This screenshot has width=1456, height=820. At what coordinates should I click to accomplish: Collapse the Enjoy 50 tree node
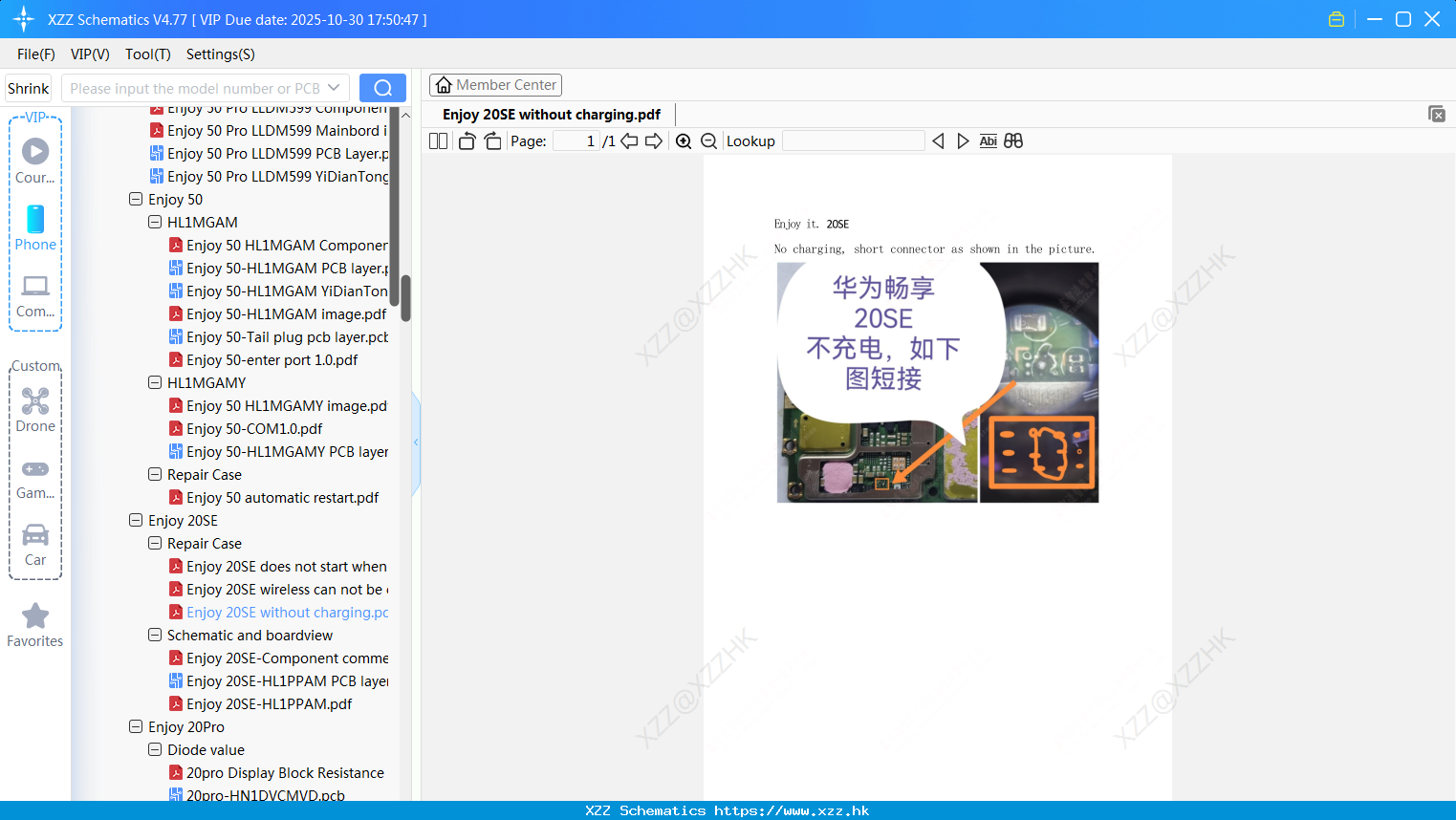point(136,199)
